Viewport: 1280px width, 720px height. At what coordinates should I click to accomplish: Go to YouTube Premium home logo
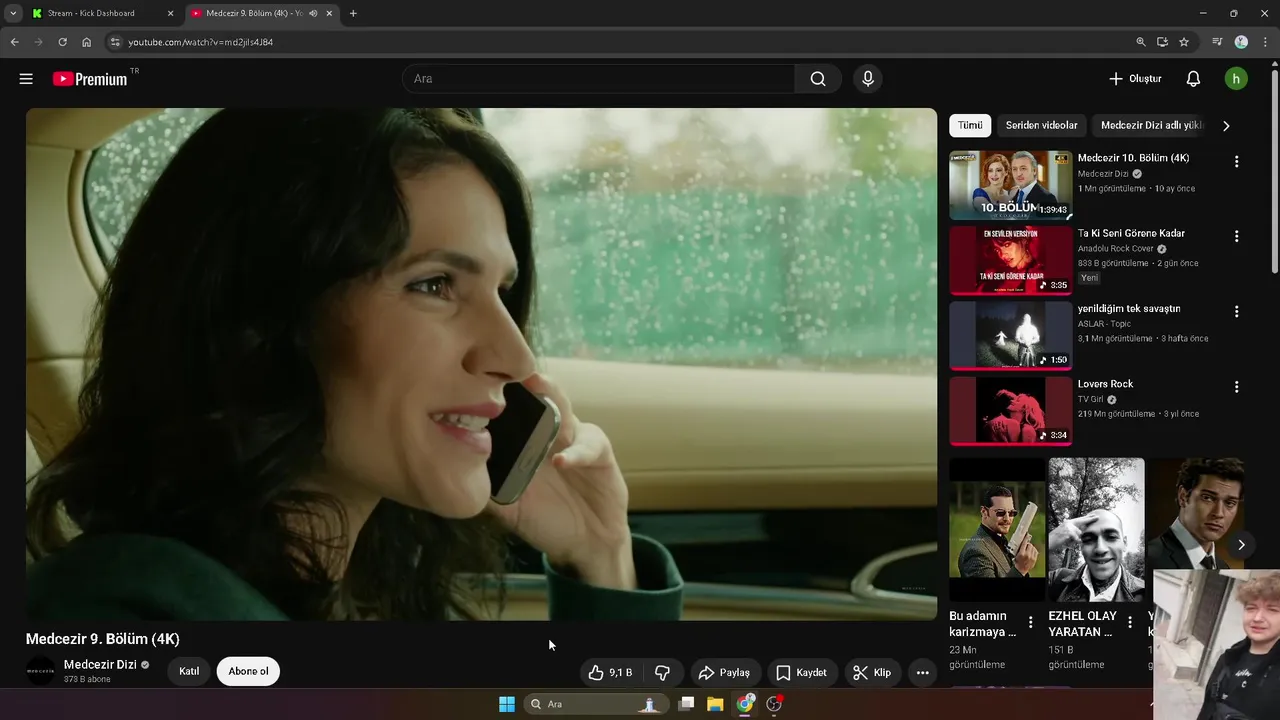click(92, 79)
